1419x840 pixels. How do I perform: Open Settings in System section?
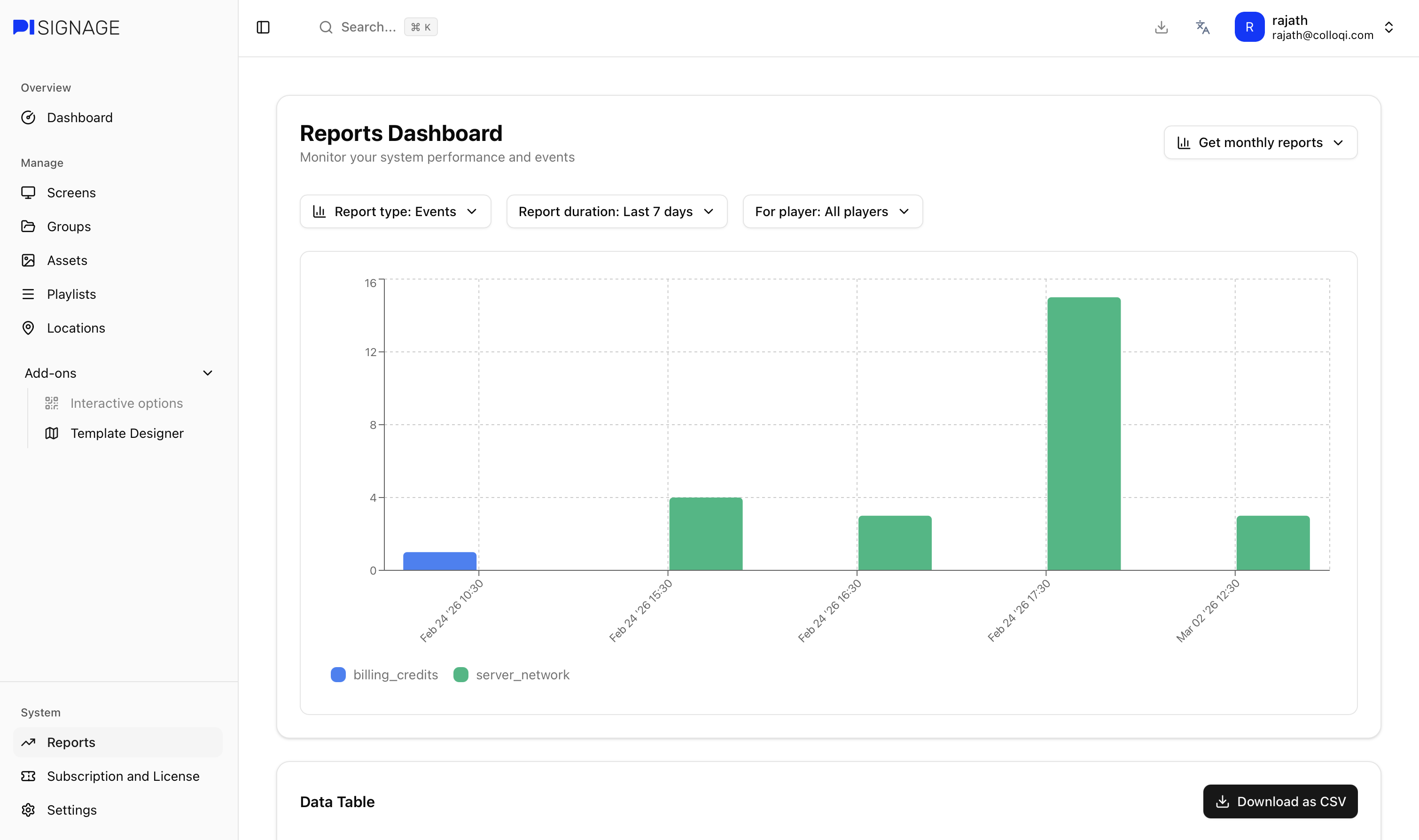coord(72,810)
